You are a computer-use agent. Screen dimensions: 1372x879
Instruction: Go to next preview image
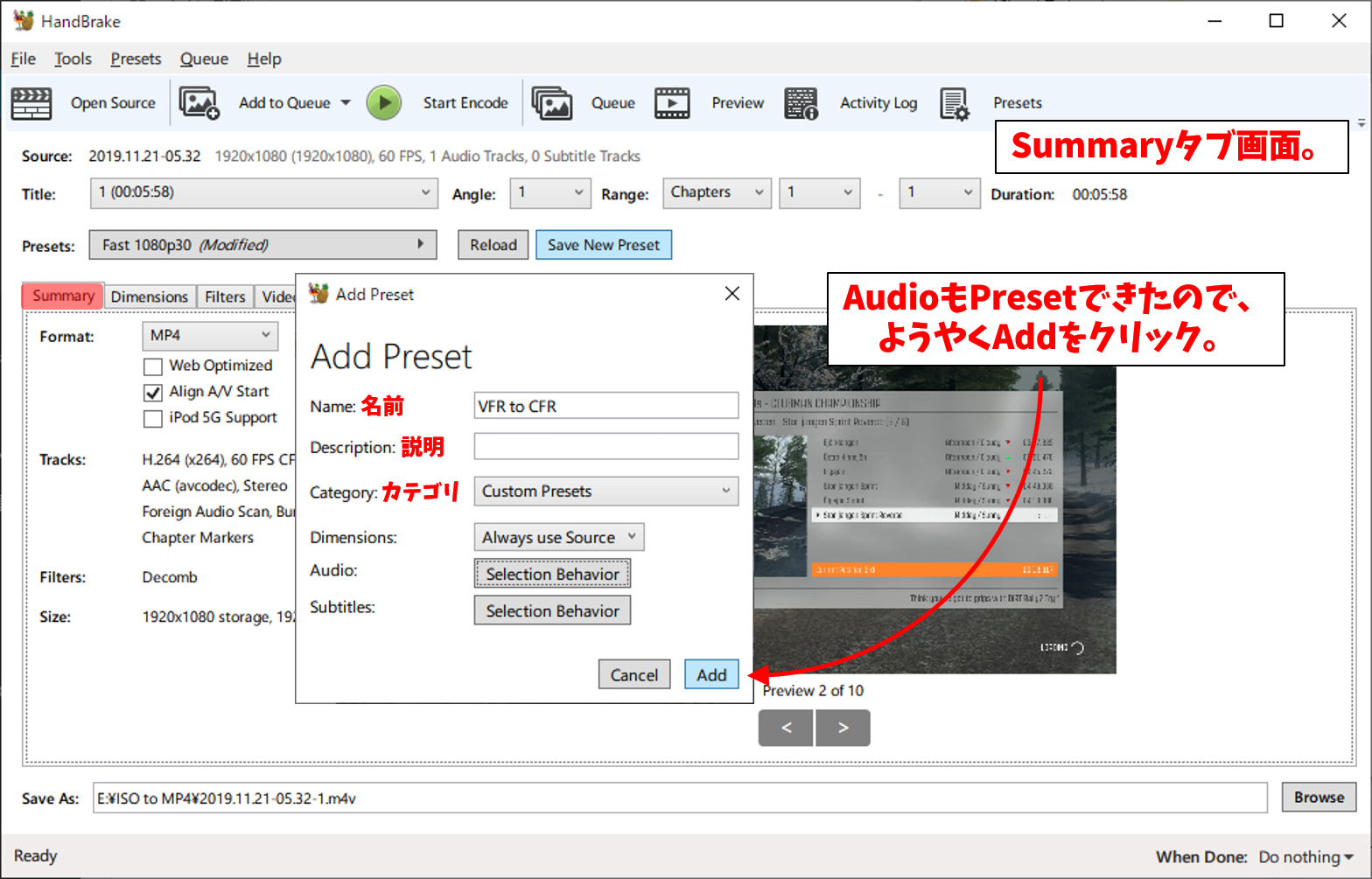[843, 728]
